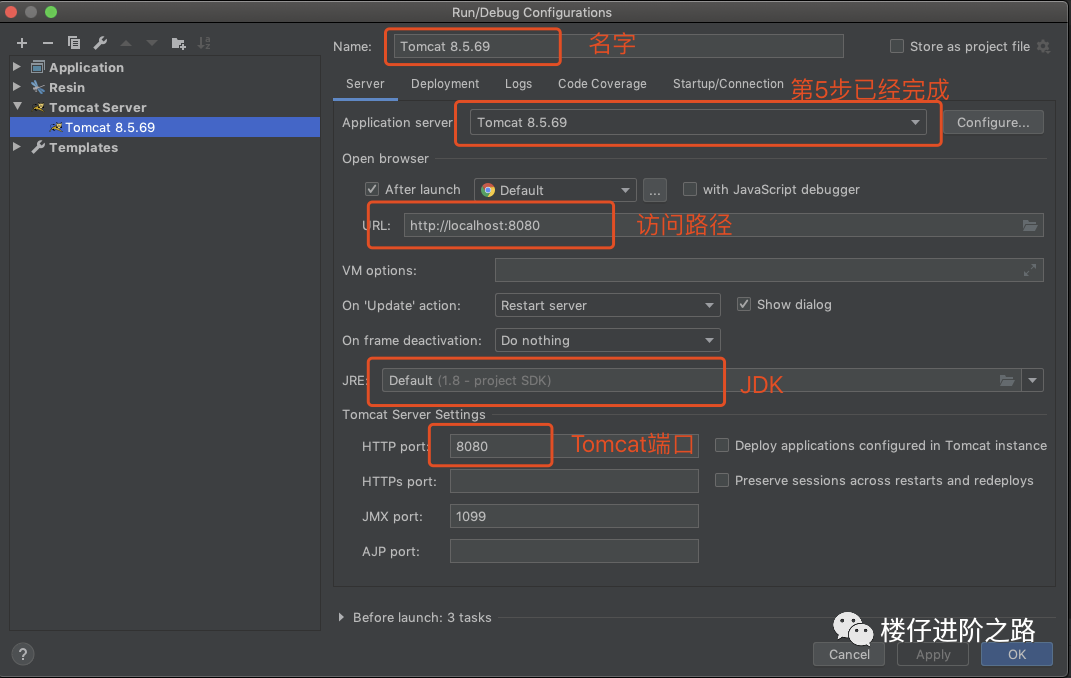Click the Cancel button

pyautogui.click(x=849, y=654)
